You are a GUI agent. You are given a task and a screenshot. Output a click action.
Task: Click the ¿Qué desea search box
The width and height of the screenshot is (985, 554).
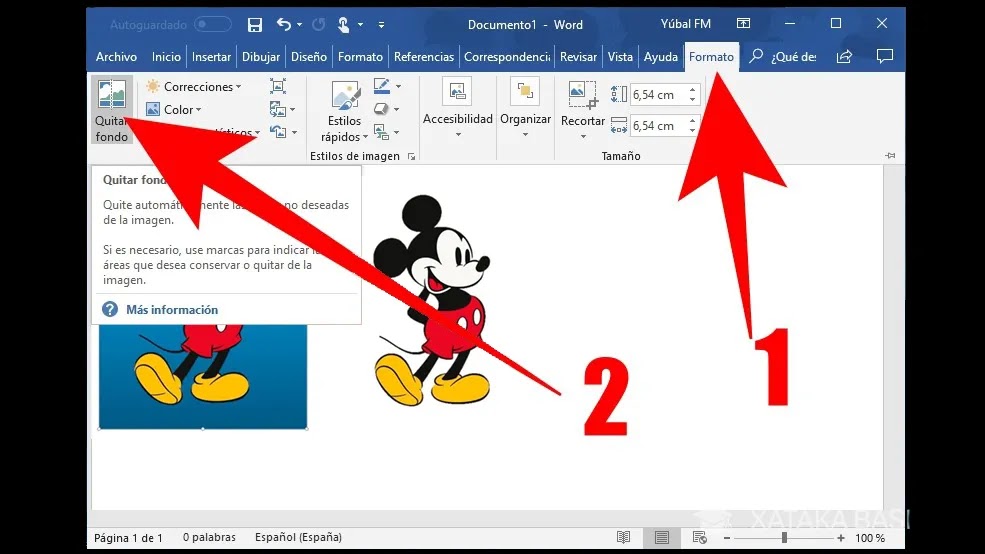[783, 57]
